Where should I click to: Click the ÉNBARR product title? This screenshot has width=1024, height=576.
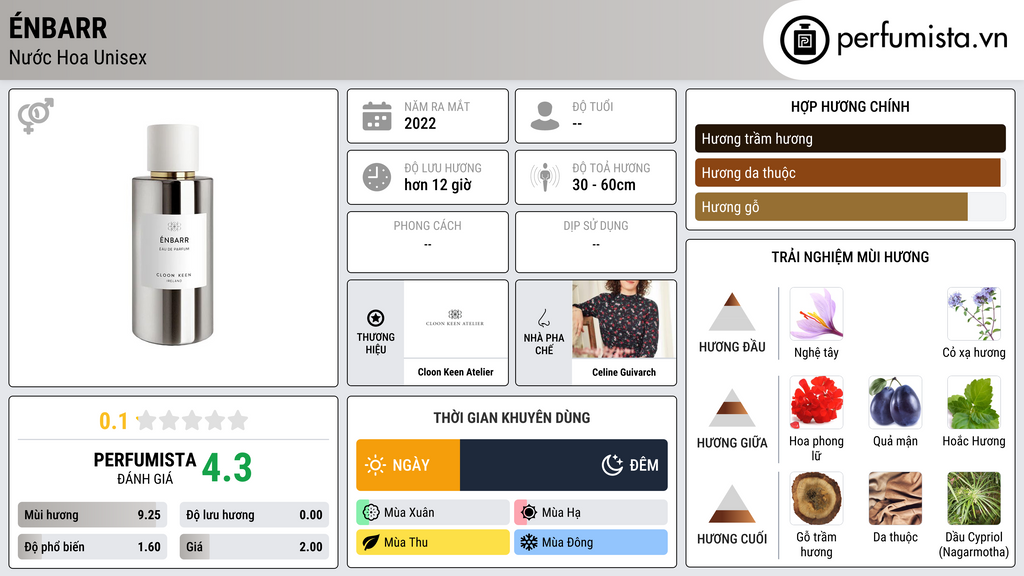pyautogui.click(x=57, y=28)
